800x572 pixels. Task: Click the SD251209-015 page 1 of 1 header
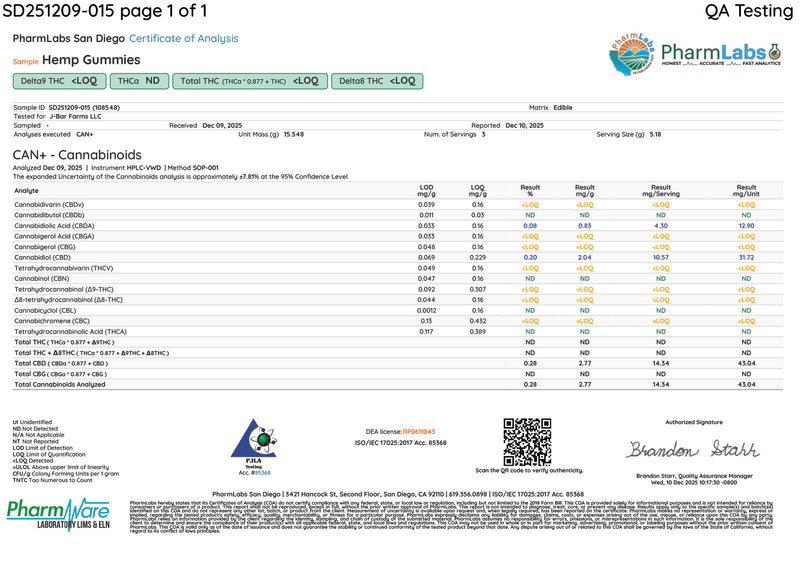click(x=105, y=11)
